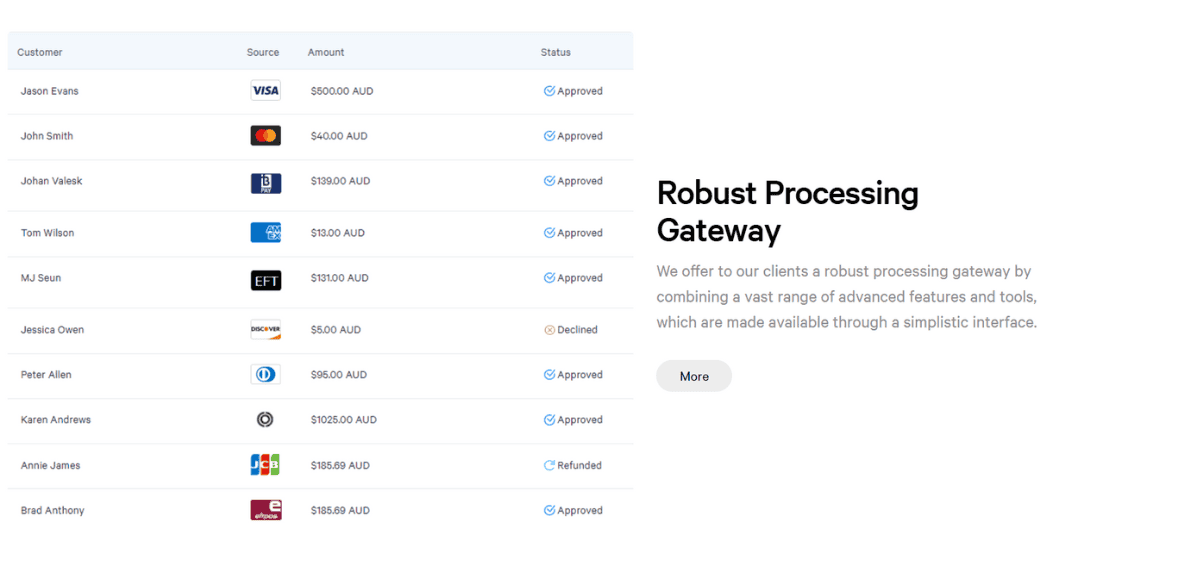This screenshot has height=567, width=1178.
Task: Select the Customer column header
Action: click(x=40, y=52)
